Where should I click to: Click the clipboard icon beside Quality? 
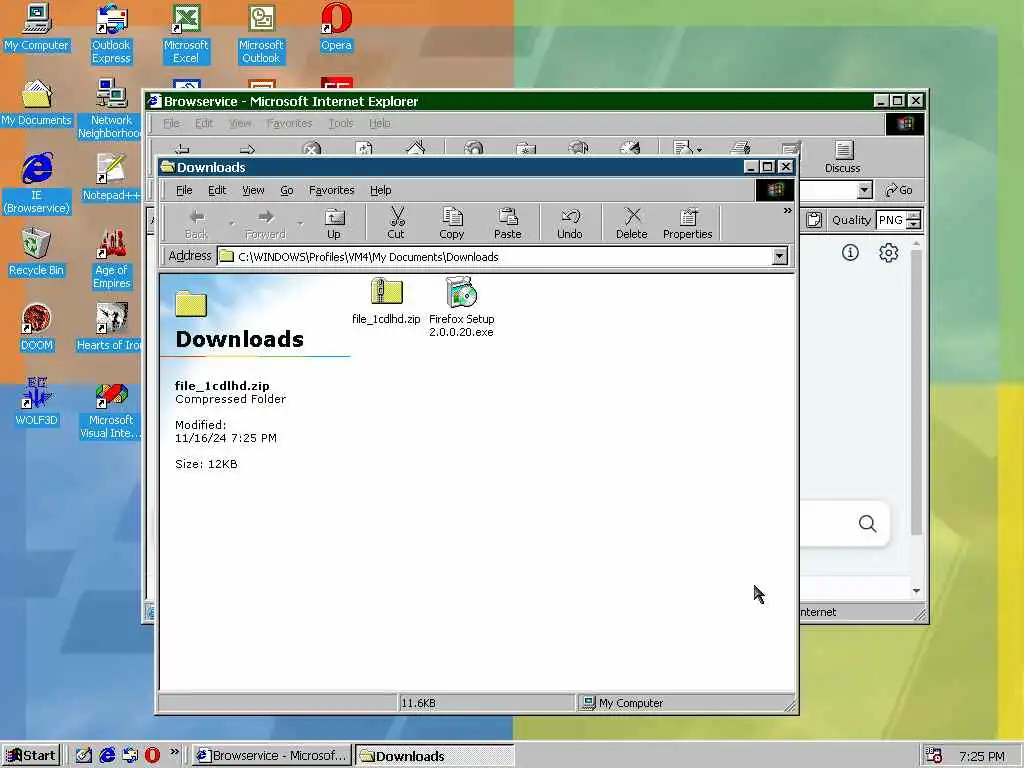(x=814, y=219)
